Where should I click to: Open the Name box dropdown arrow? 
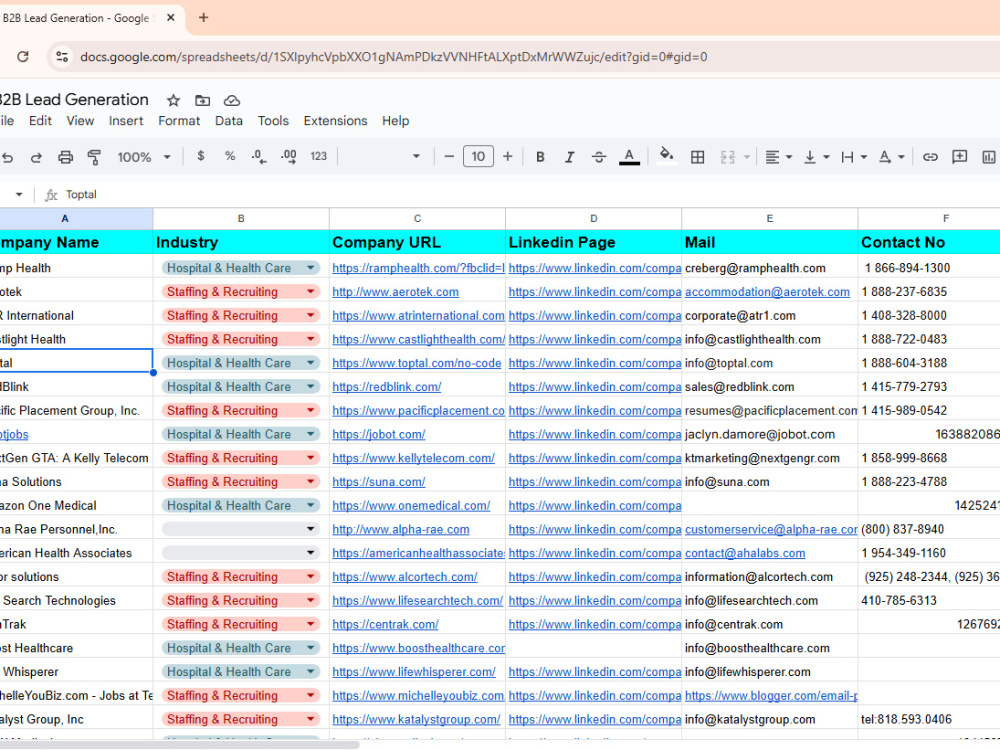click(x=18, y=195)
